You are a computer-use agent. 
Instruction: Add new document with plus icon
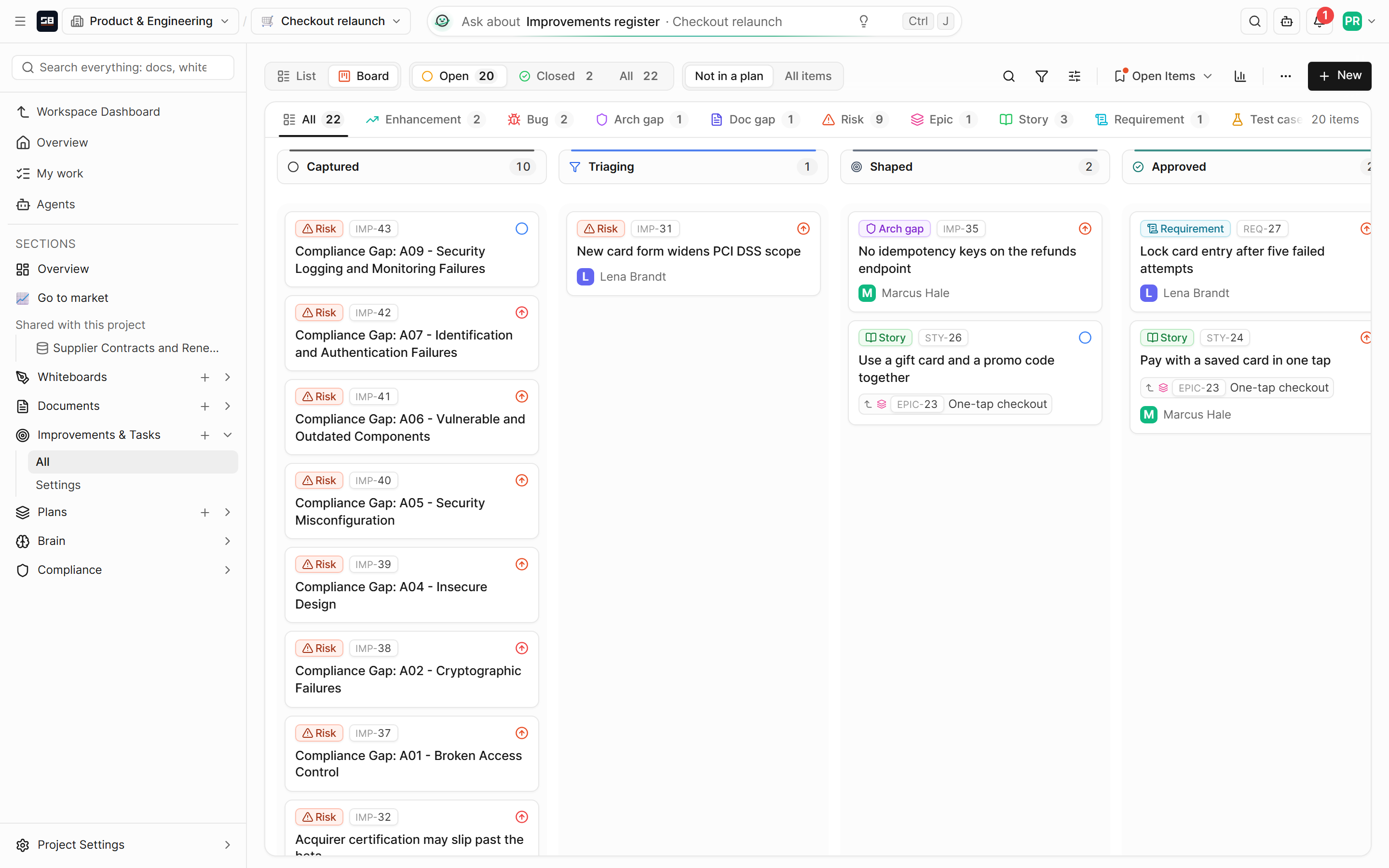pyautogui.click(x=204, y=407)
